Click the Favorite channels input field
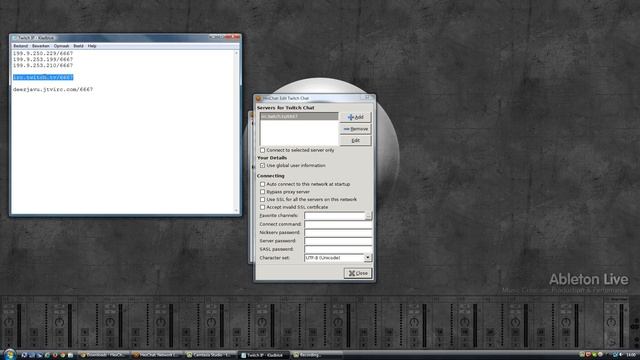This screenshot has width=640, height=360. 335,216
